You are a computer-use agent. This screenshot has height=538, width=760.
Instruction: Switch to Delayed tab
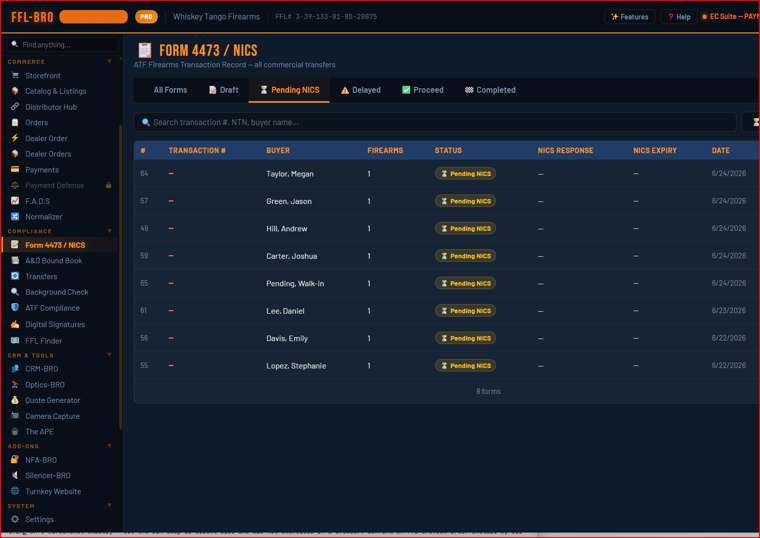pyautogui.click(x=361, y=90)
